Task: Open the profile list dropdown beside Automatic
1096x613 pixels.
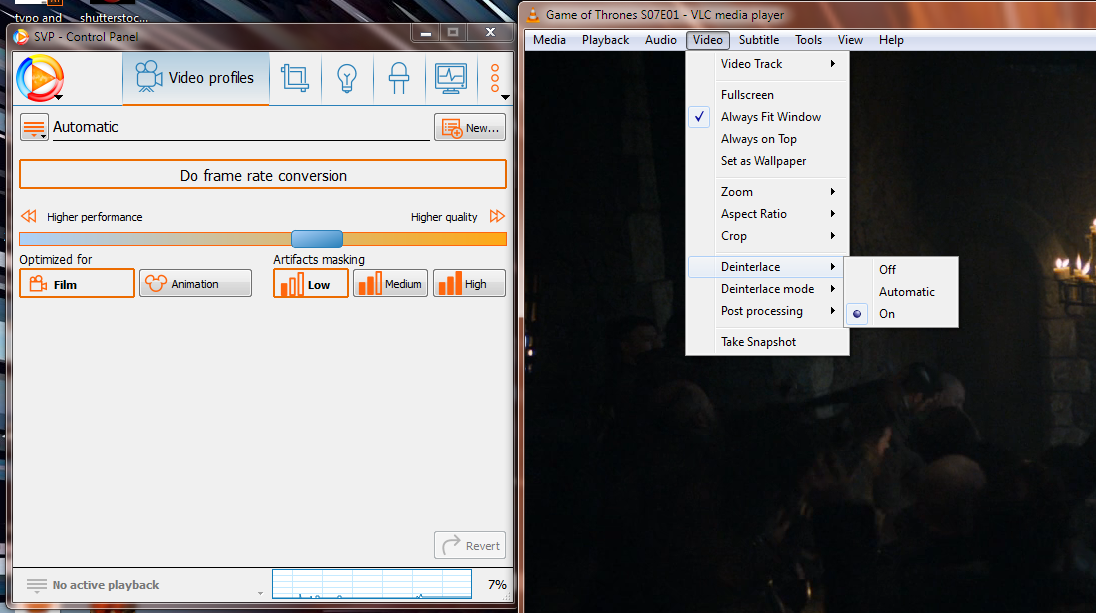Action: pyautogui.click(x=34, y=128)
